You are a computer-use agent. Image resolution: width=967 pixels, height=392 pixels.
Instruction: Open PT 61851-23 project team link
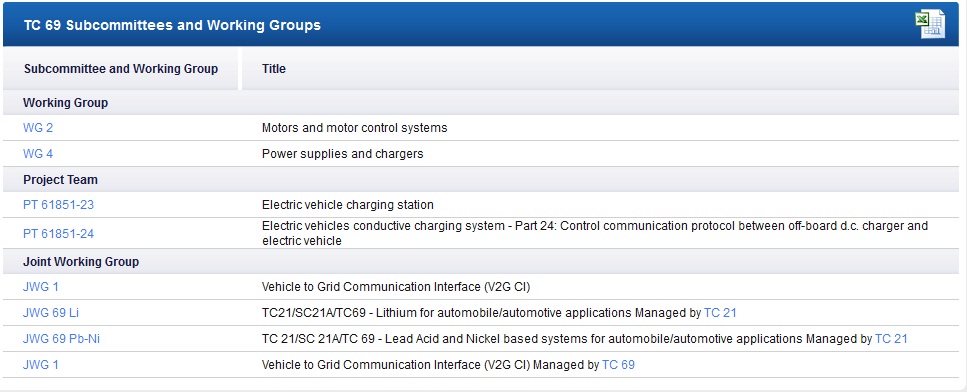(59, 205)
